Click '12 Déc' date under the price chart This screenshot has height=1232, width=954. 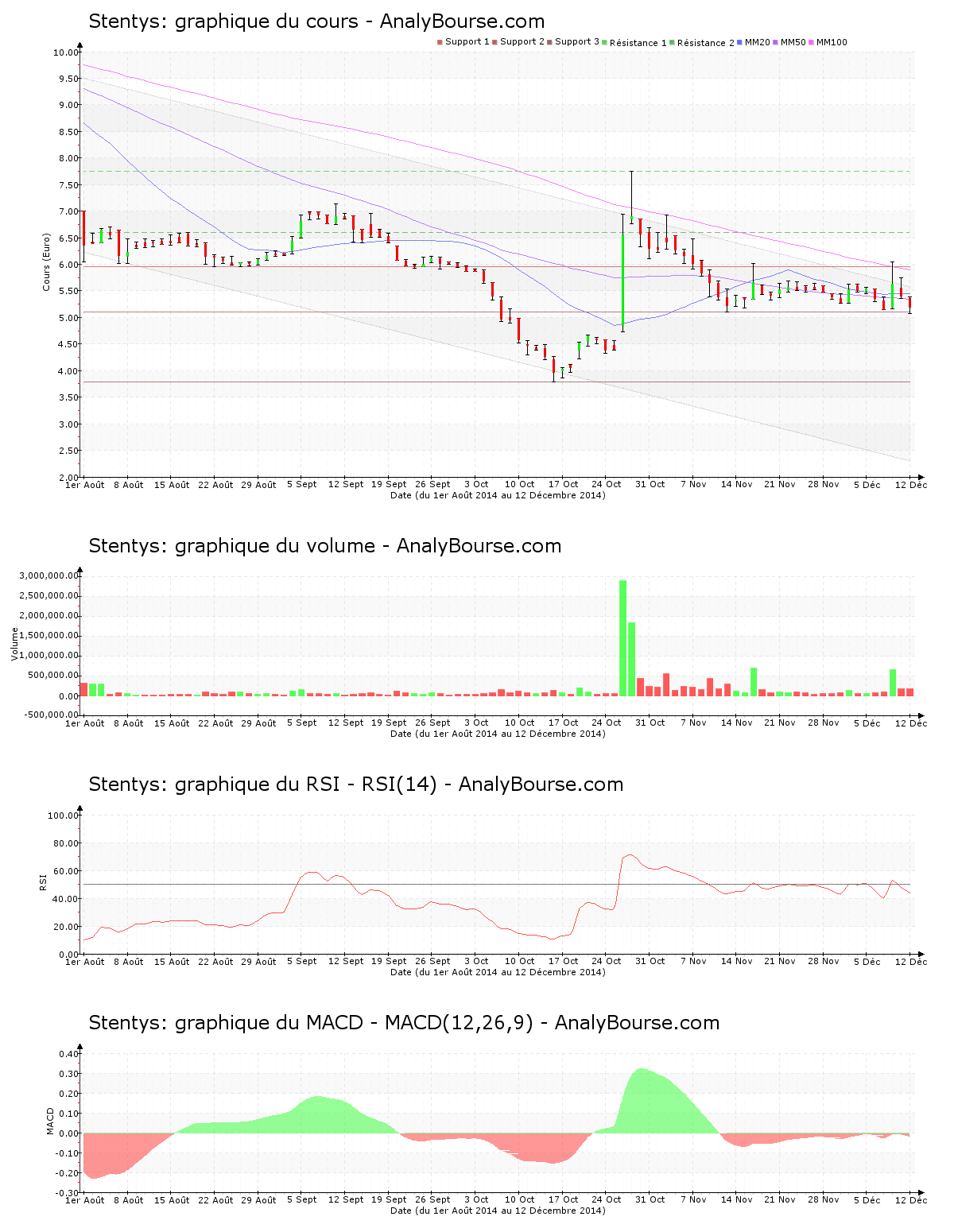click(910, 484)
